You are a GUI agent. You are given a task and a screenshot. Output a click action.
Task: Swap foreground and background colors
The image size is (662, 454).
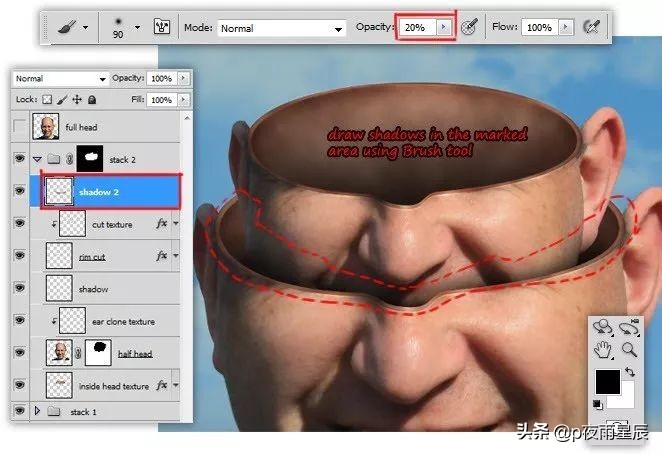click(x=629, y=372)
